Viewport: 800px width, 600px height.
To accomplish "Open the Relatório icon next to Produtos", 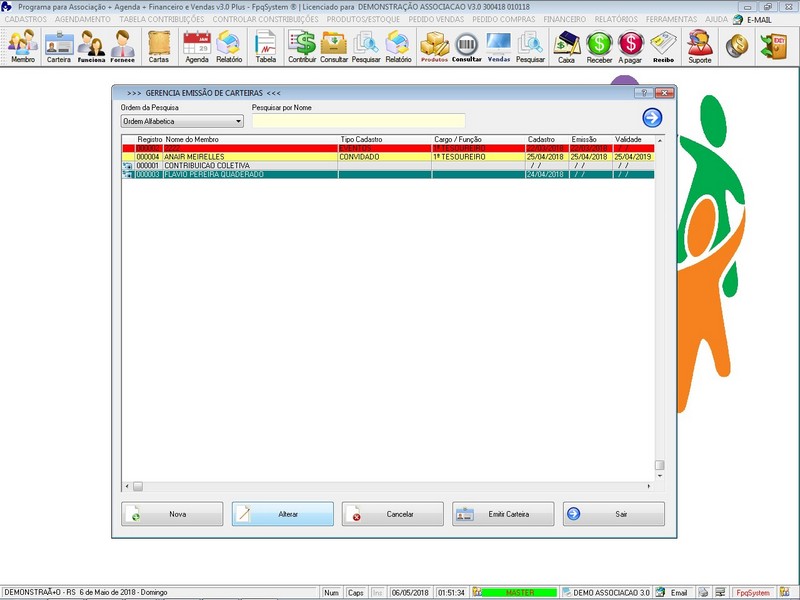I will (x=398, y=46).
